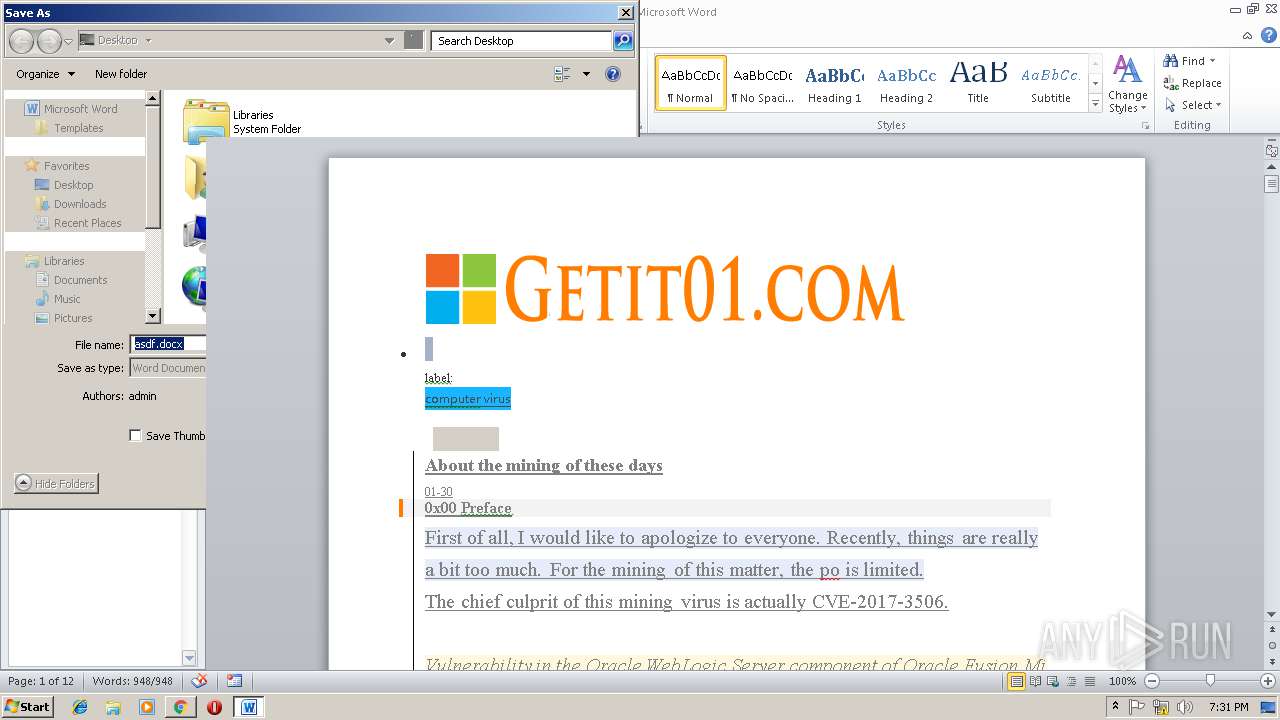Click the Zoom Out minus button
Screen dimensions: 1280x720
click(1151, 681)
